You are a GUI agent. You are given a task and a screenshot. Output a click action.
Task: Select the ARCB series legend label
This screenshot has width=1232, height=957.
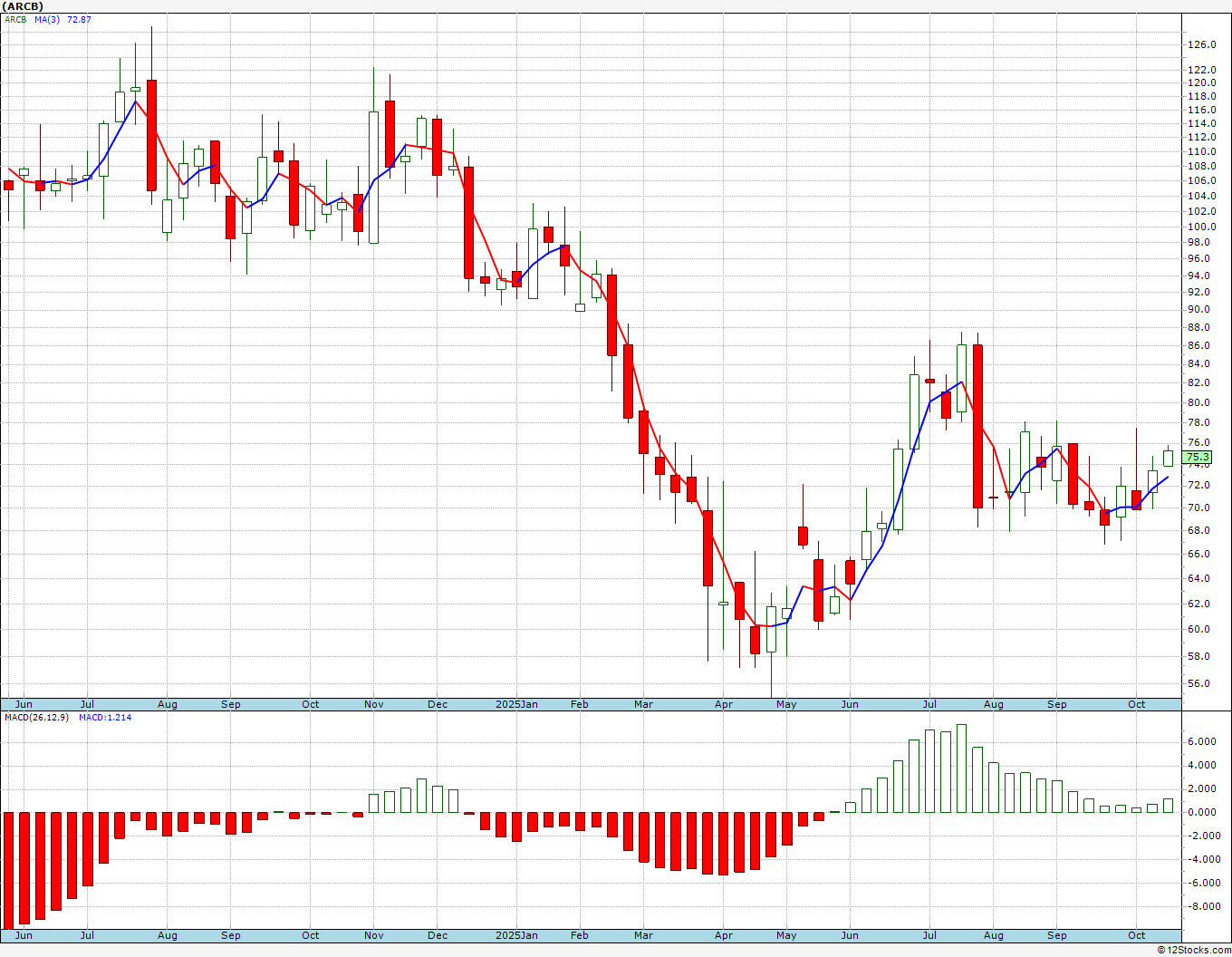[15, 19]
